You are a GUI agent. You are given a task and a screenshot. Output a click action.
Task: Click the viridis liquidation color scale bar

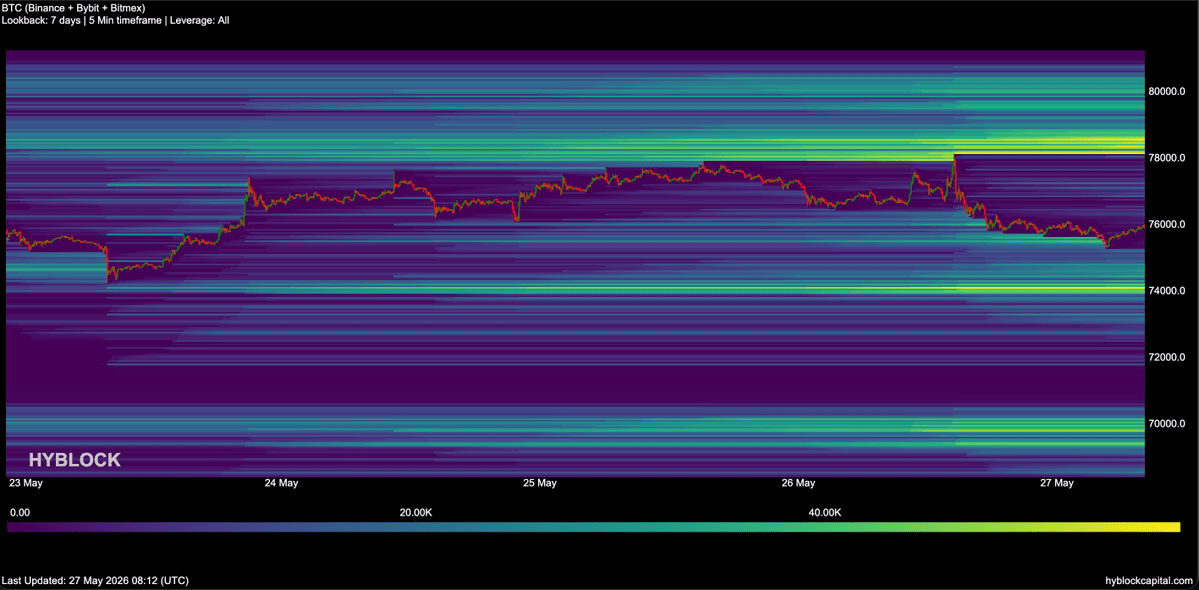point(594,527)
